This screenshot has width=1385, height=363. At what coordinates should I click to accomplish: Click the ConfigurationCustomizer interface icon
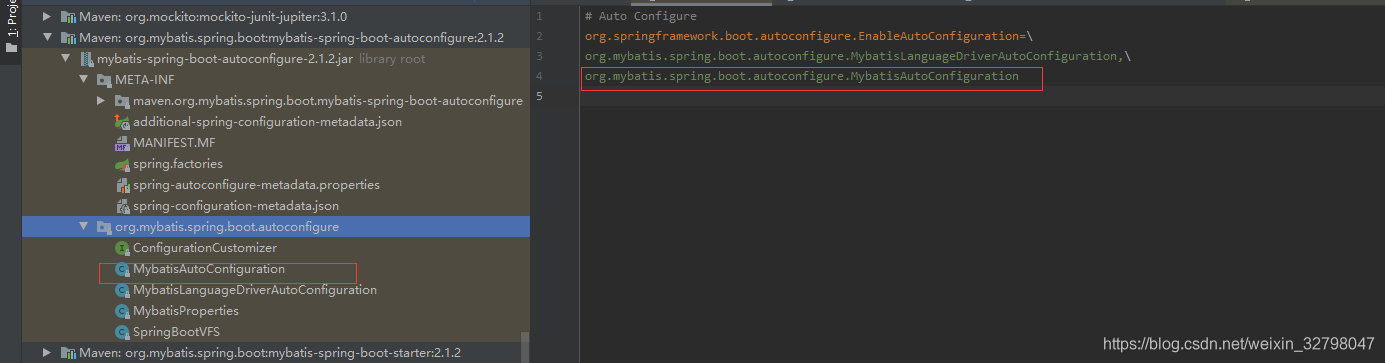coord(122,248)
